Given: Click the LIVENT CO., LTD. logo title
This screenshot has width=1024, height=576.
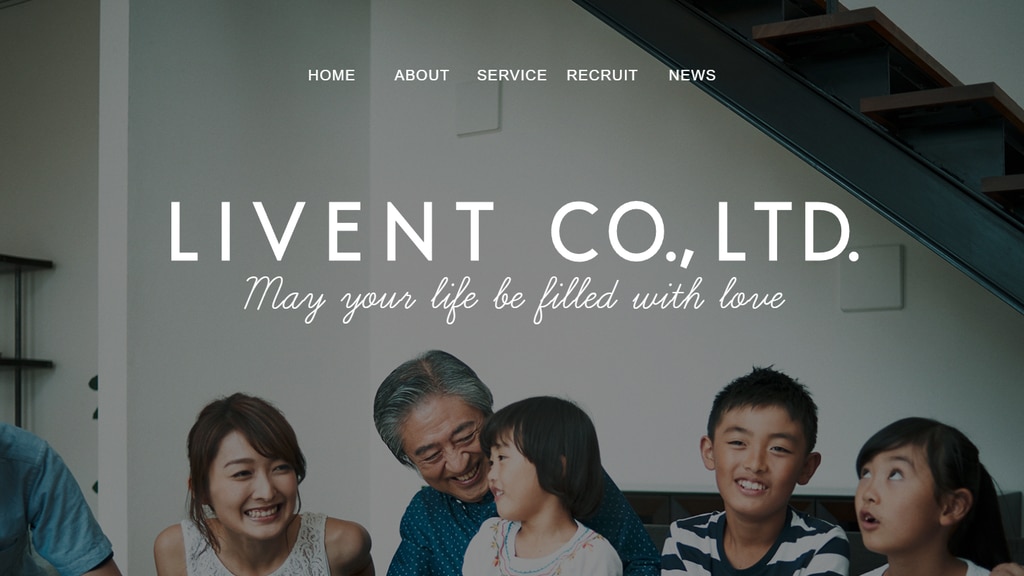Looking at the screenshot, I should [x=514, y=232].
